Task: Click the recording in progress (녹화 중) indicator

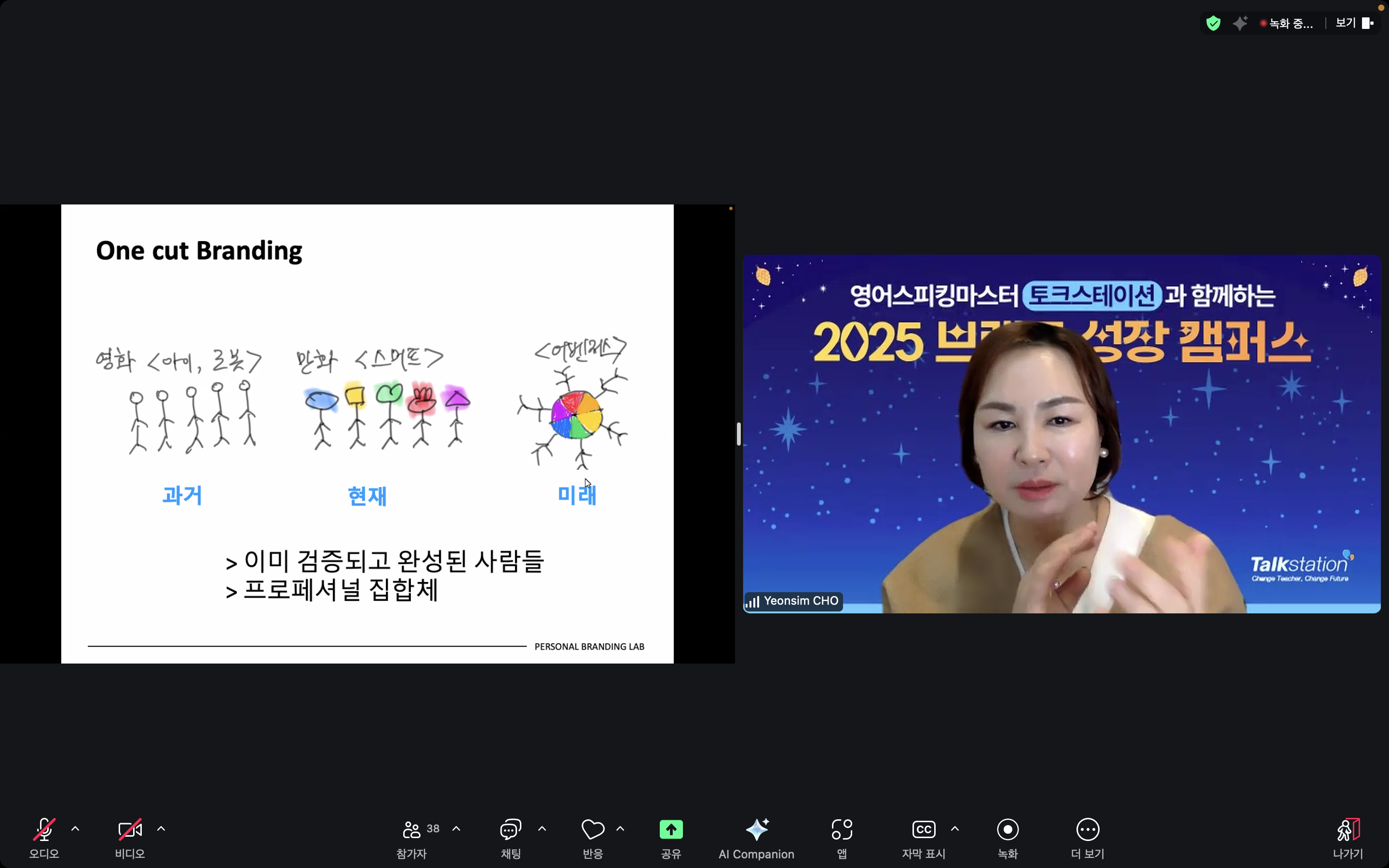Action: 1287,24
